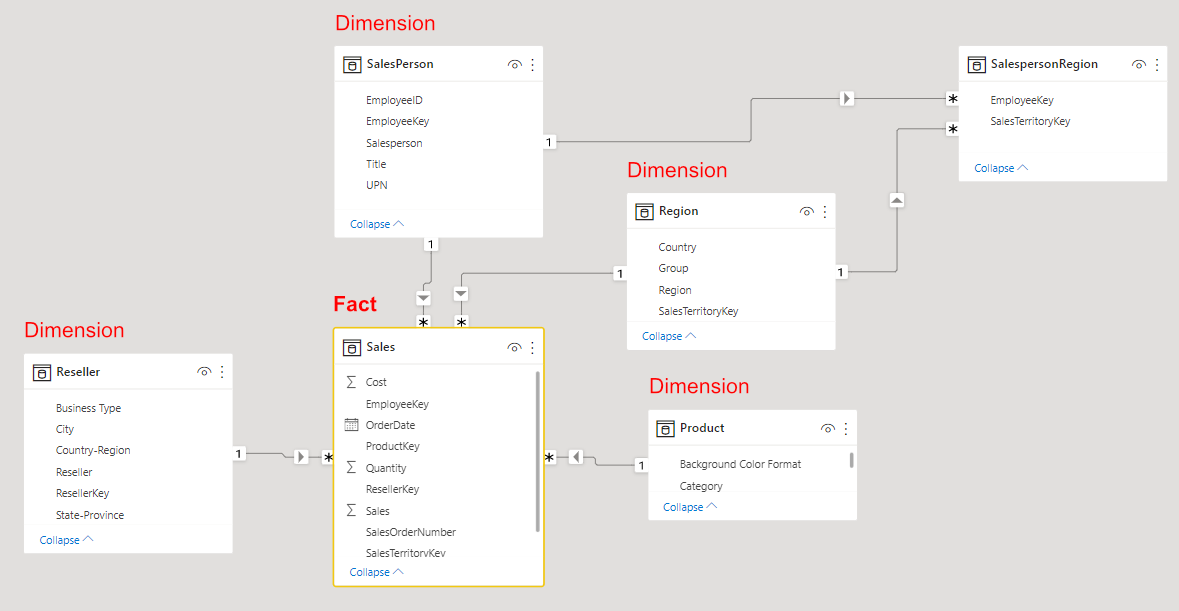Viewport: 1179px width, 611px height.
Task: Select EmployeeKey field in SalespersonRegion table
Action: pos(1022,100)
